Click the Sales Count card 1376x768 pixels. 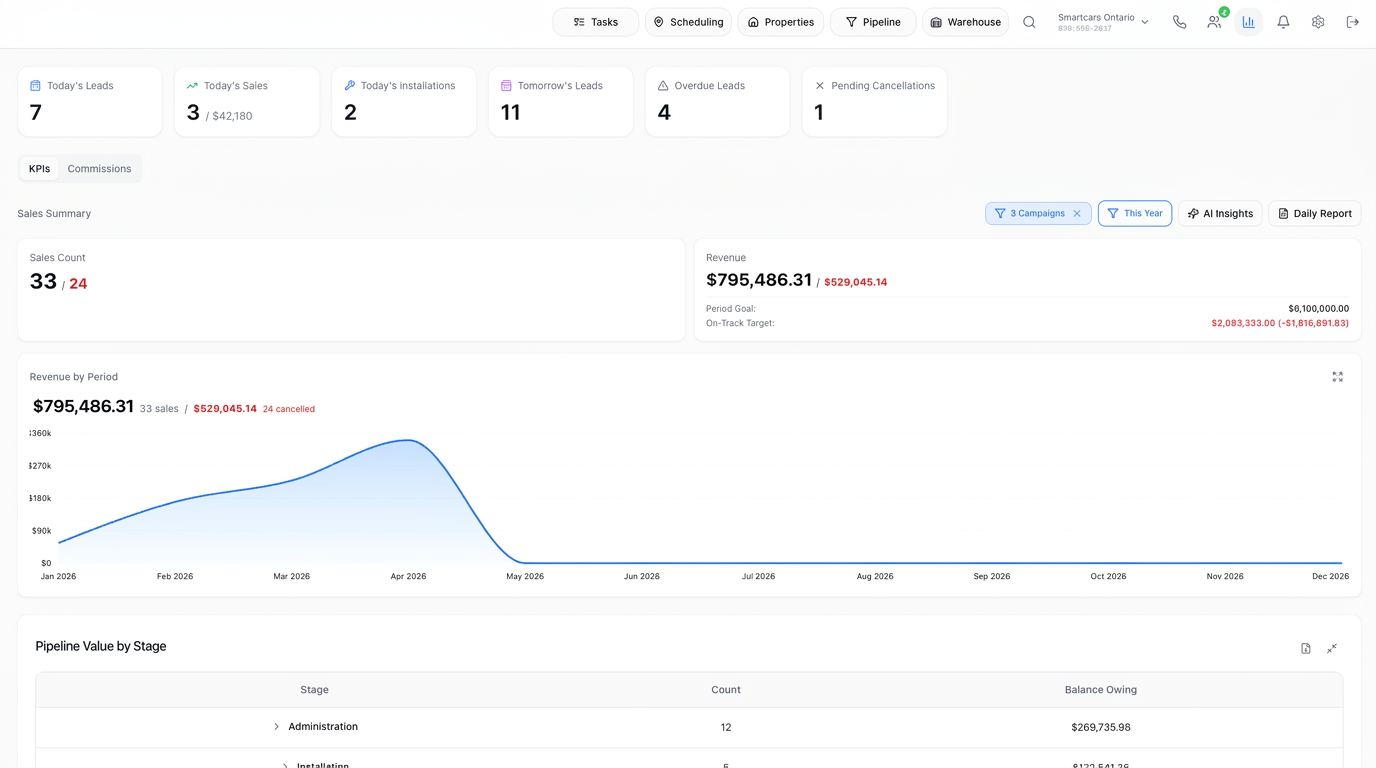pyautogui.click(x=351, y=290)
